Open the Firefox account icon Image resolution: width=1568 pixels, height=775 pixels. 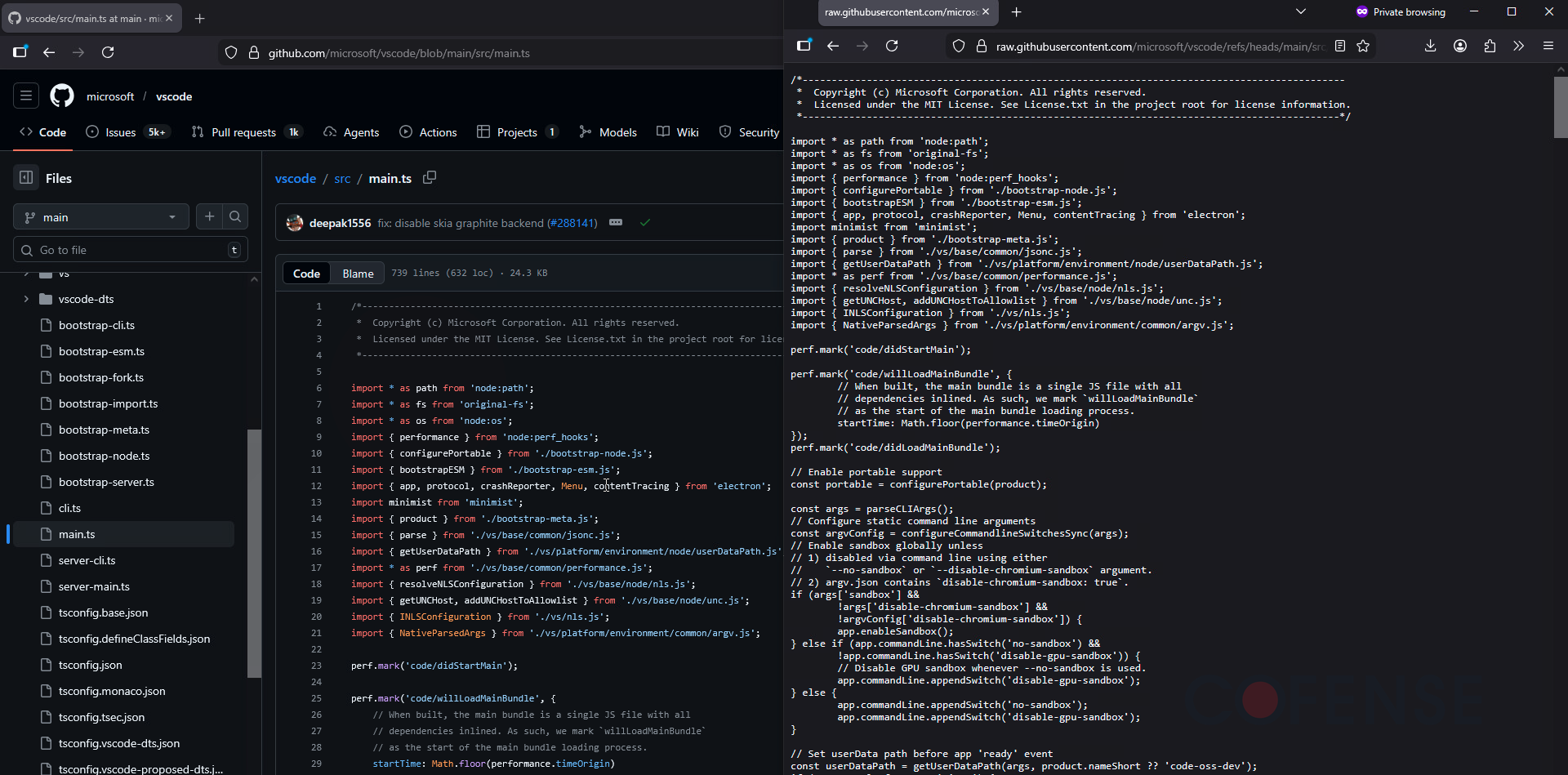pyautogui.click(x=1460, y=47)
